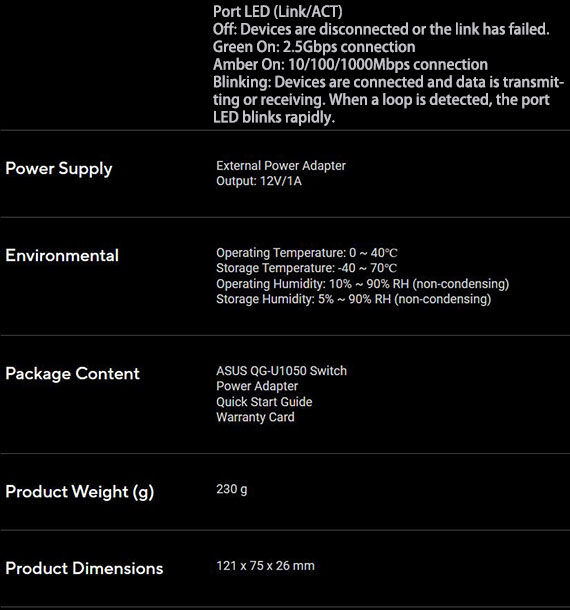Click the Operating Temperature 0 ~ 40°C line
570x610 pixels.
(x=307, y=253)
